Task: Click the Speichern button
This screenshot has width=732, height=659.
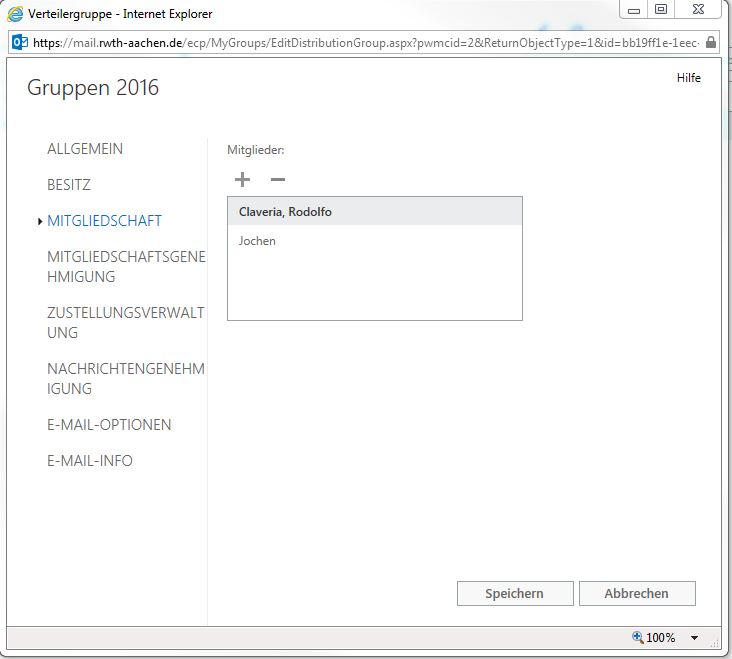Action: point(514,593)
